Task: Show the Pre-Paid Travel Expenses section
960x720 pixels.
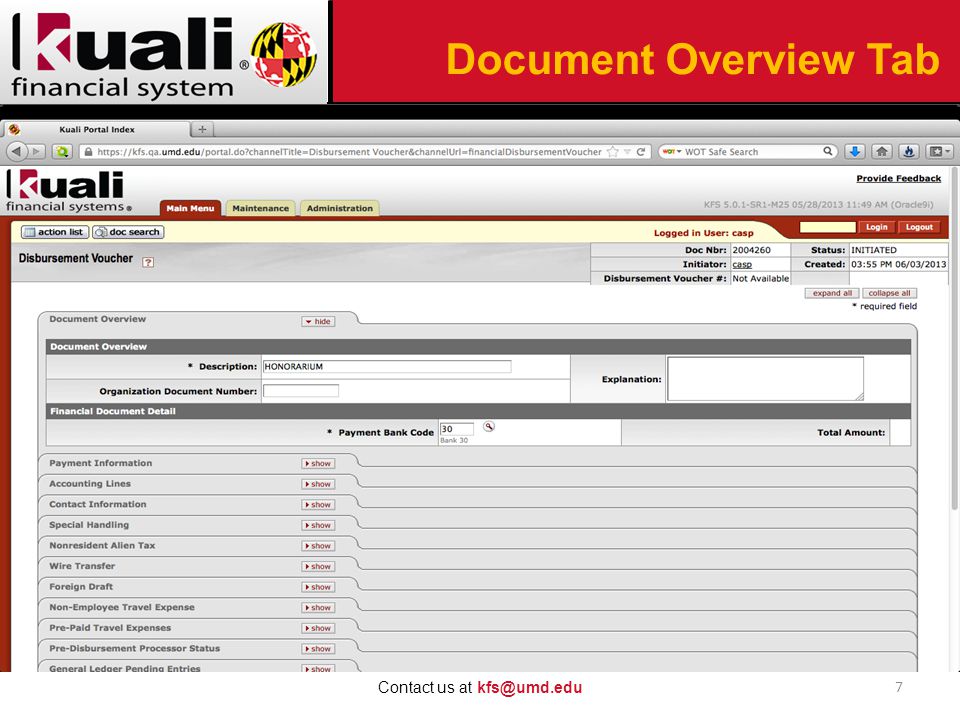Action: tap(318, 629)
